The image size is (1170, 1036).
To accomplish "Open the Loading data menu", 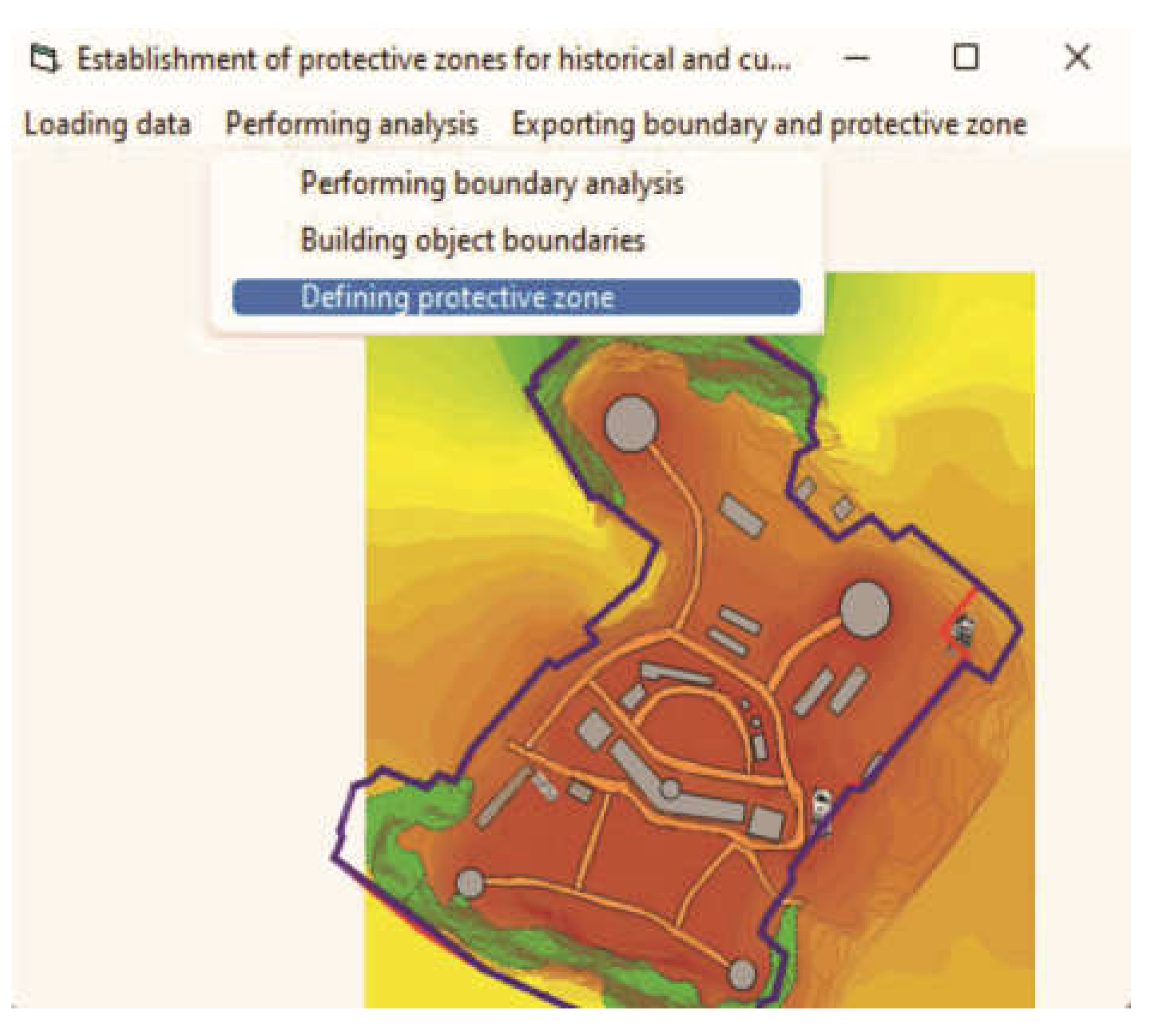I will [x=107, y=125].
